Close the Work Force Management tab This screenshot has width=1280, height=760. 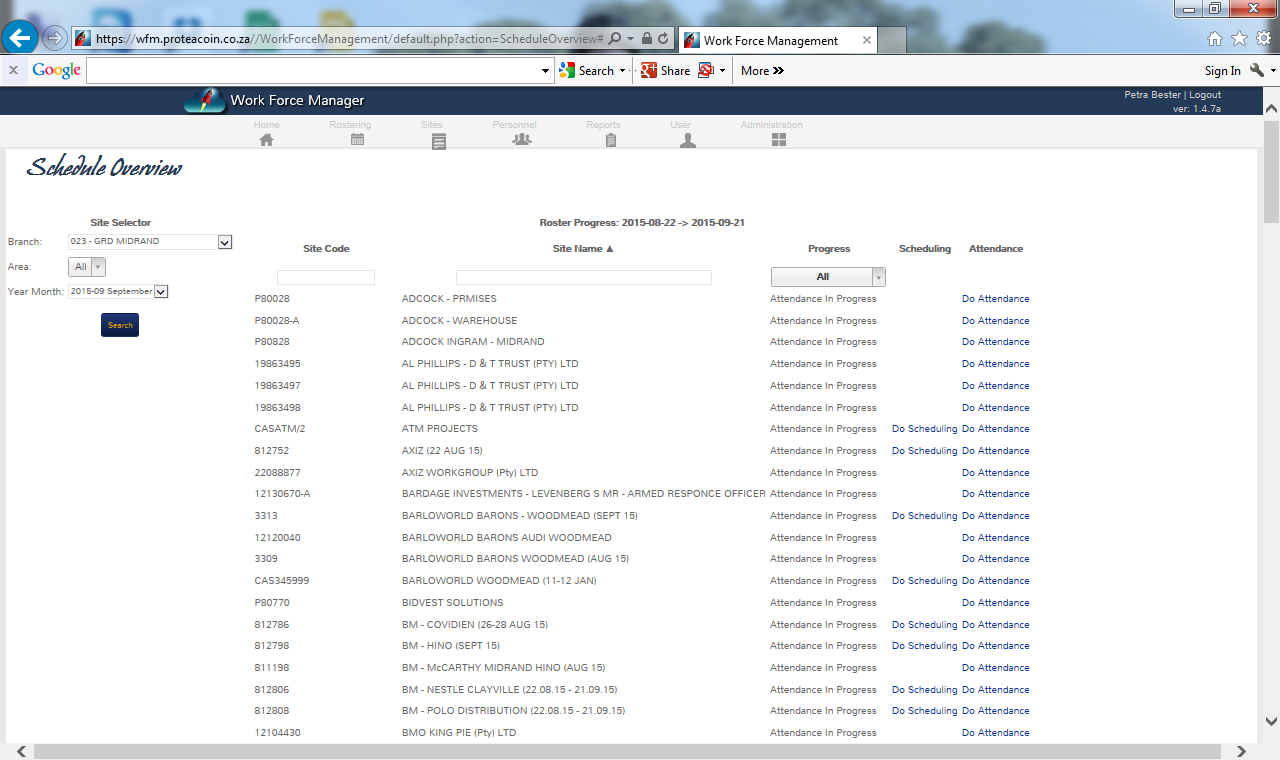867,40
